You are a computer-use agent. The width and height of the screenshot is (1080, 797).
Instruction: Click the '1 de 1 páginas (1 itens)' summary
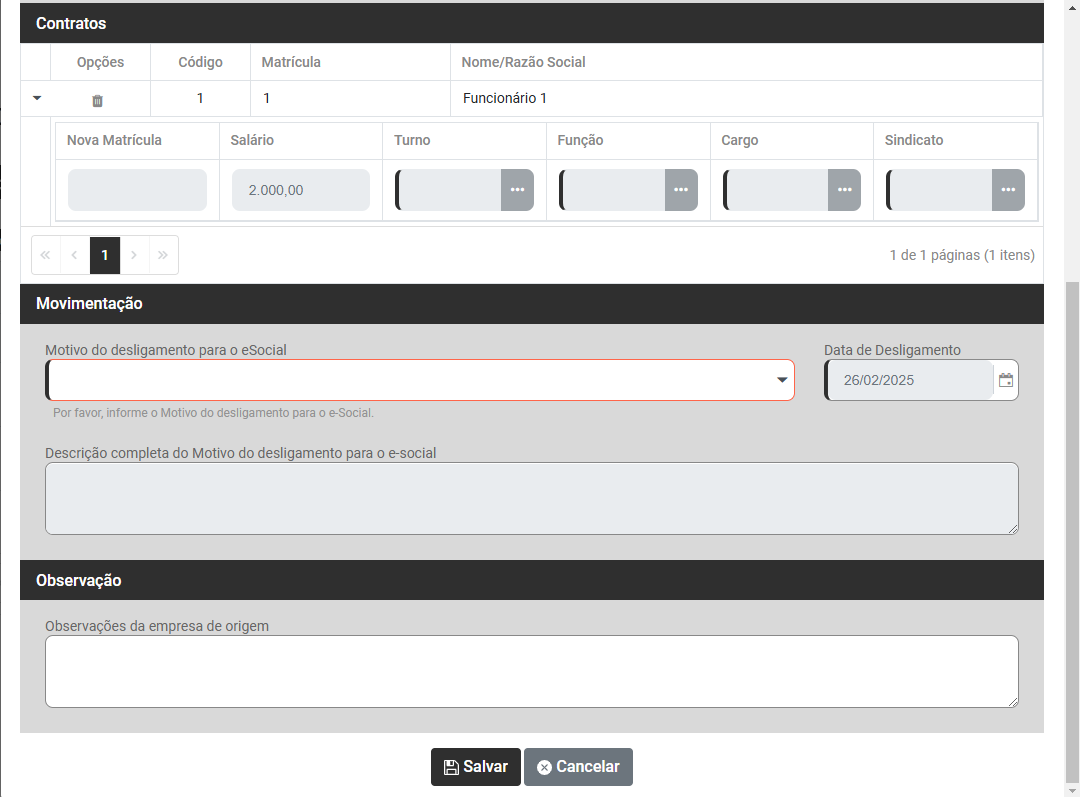click(x=962, y=256)
